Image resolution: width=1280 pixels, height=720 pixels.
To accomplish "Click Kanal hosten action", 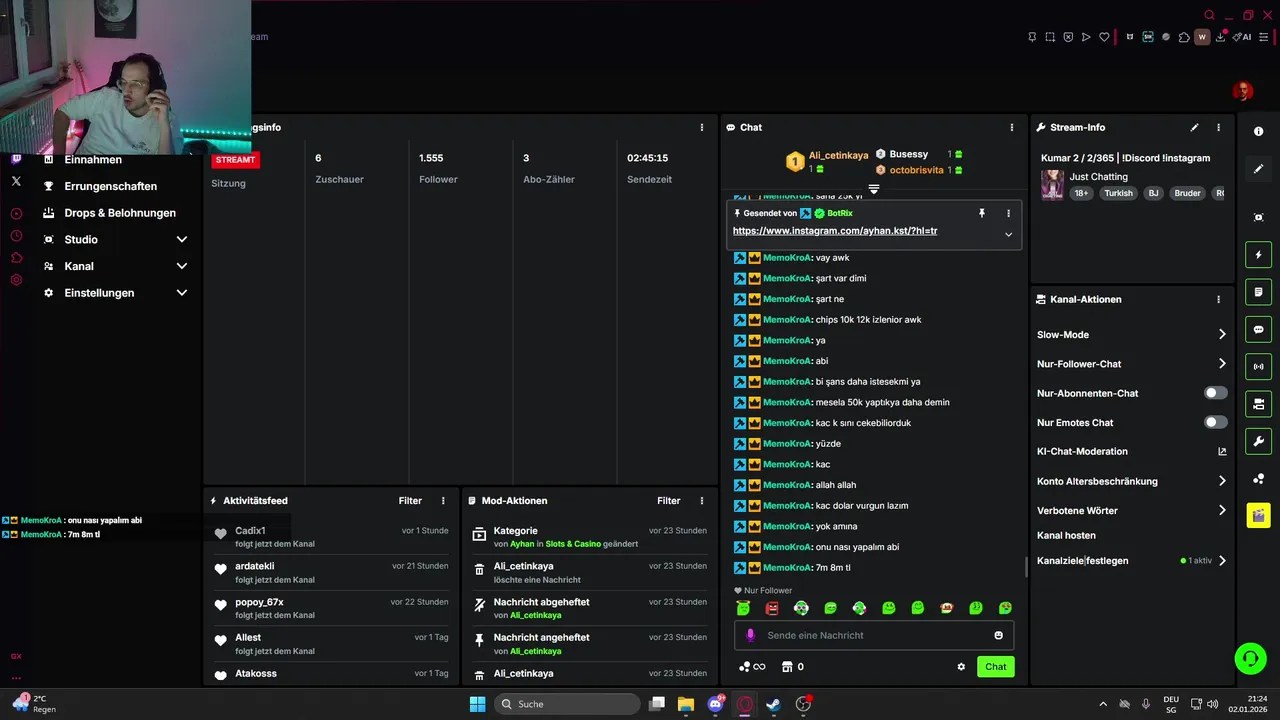I will 1066,536.
